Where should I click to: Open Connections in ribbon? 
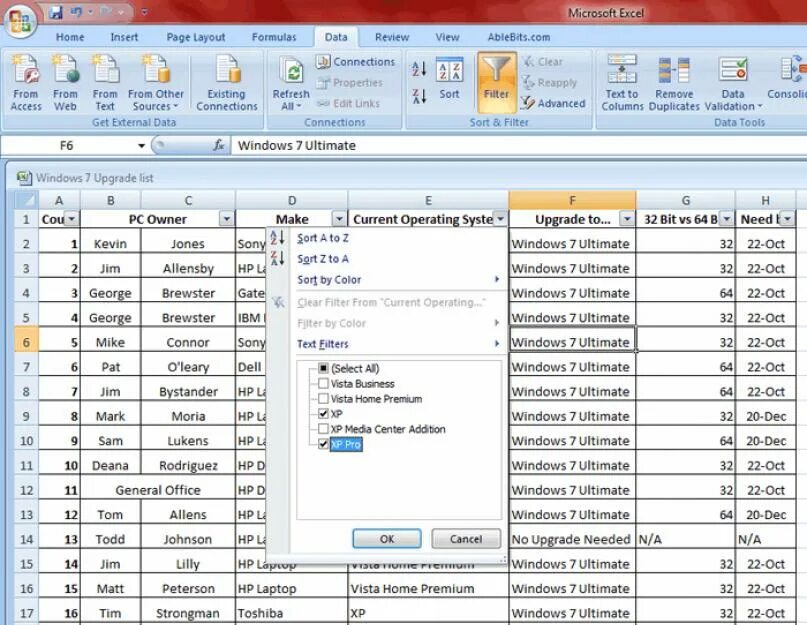pyautogui.click(x=356, y=62)
